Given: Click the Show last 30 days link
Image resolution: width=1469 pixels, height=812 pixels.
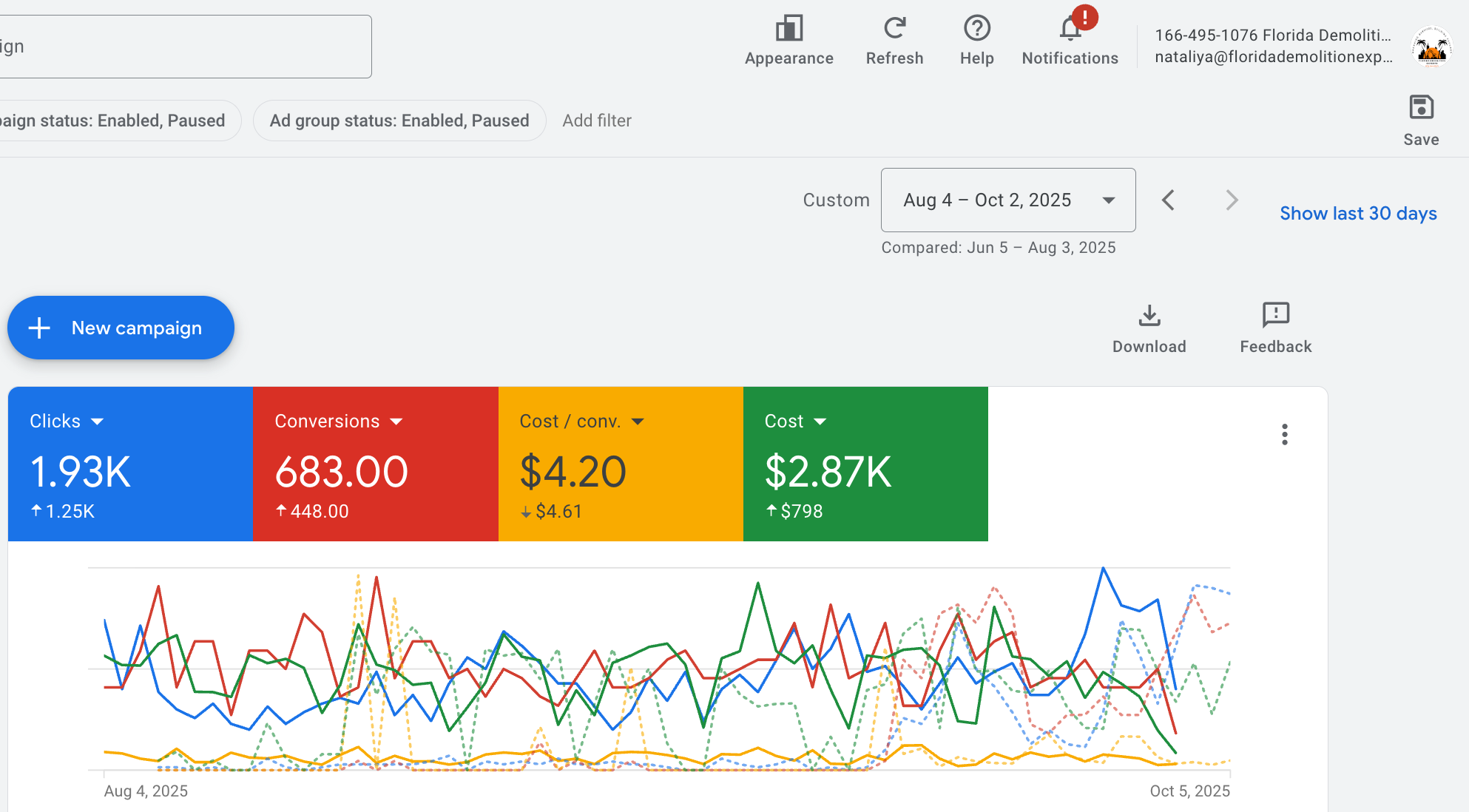Looking at the screenshot, I should click(1358, 214).
